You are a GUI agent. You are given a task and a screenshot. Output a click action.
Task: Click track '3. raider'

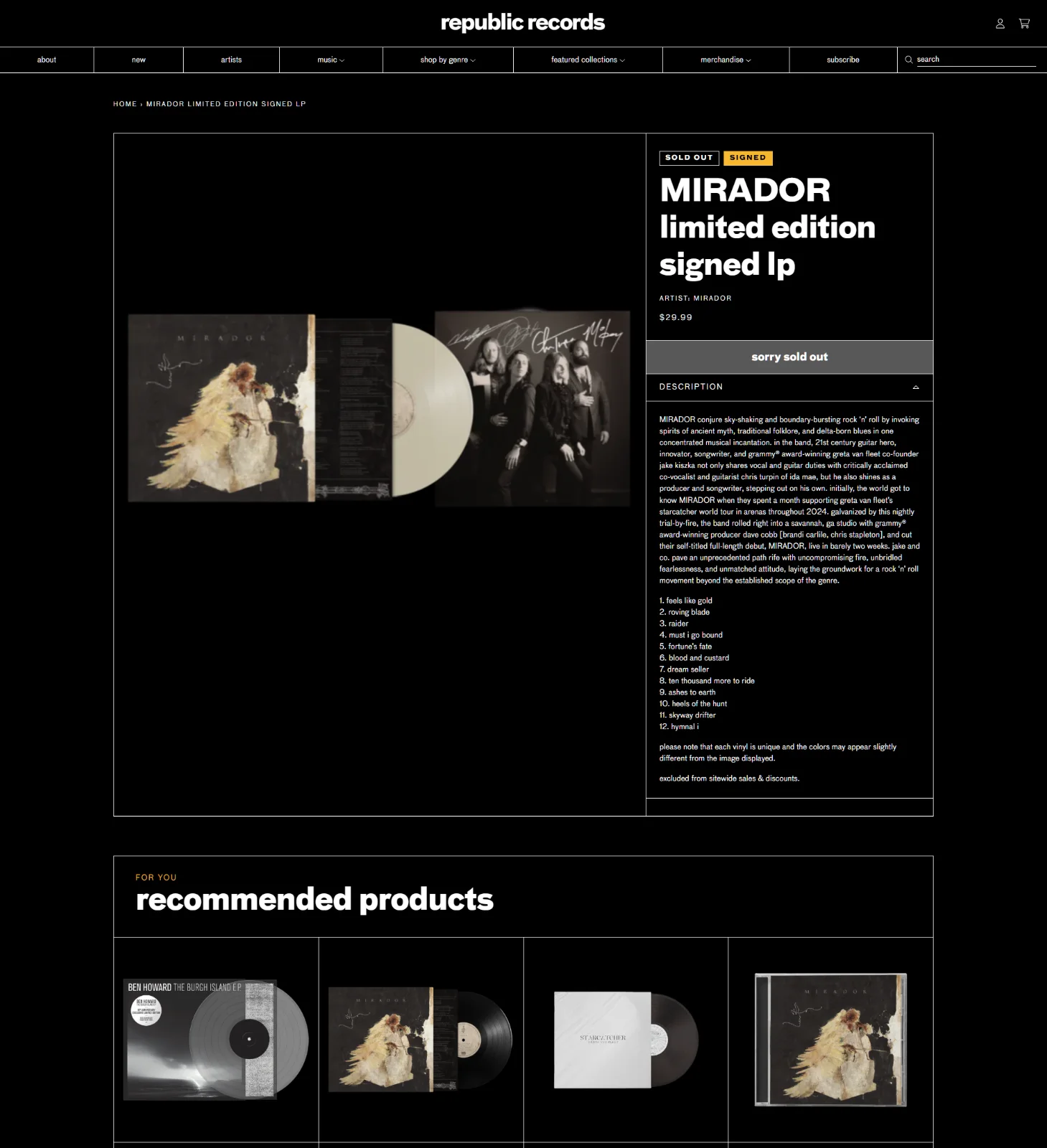674,624
